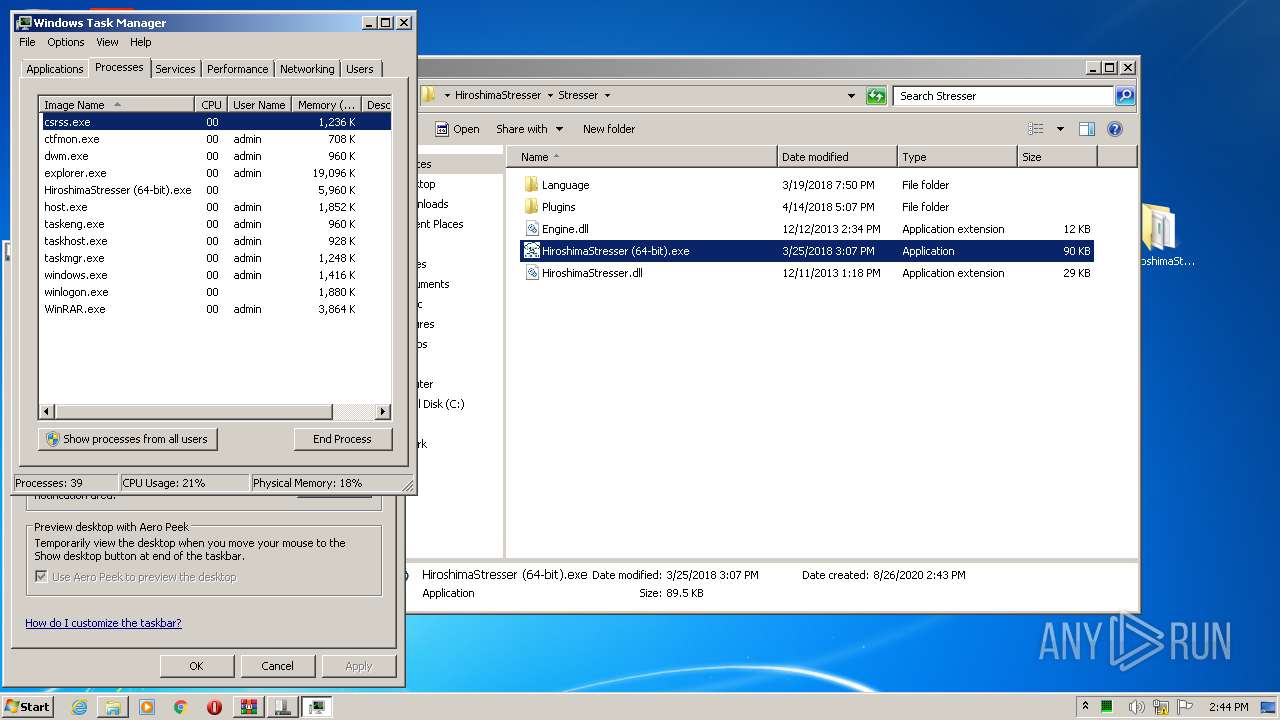
Task: Open the Explorer help icon
Action: click(1115, 129)
